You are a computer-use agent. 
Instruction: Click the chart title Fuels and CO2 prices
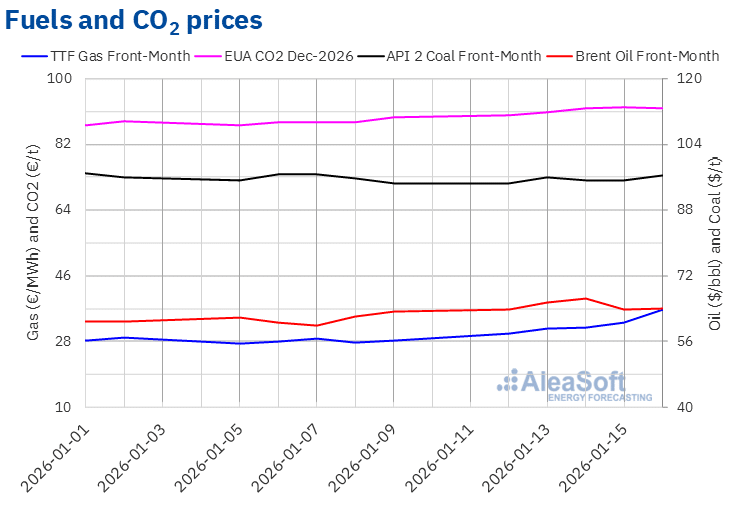(135, 20)
